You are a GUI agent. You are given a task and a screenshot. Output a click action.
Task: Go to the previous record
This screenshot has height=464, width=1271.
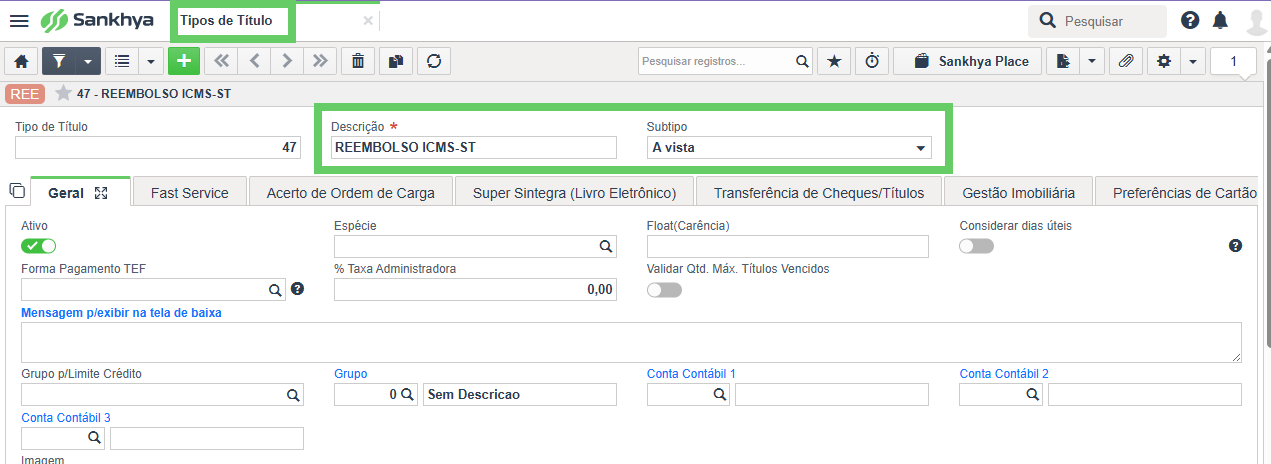[254, 61]
